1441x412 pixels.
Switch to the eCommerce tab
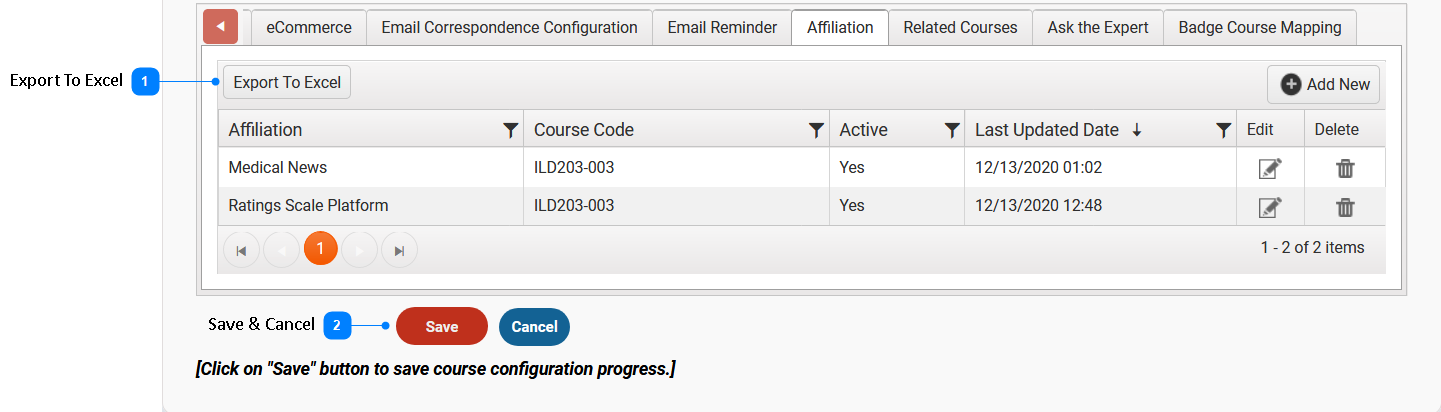pos(308,28)
